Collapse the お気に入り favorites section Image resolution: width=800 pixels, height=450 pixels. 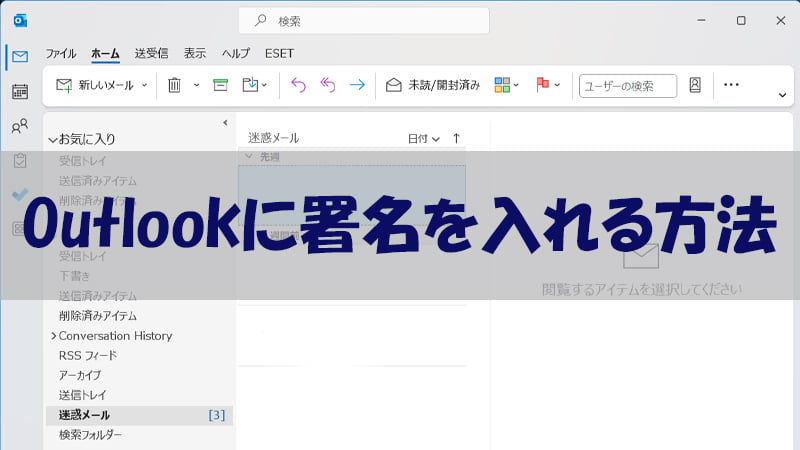point(53,140)
